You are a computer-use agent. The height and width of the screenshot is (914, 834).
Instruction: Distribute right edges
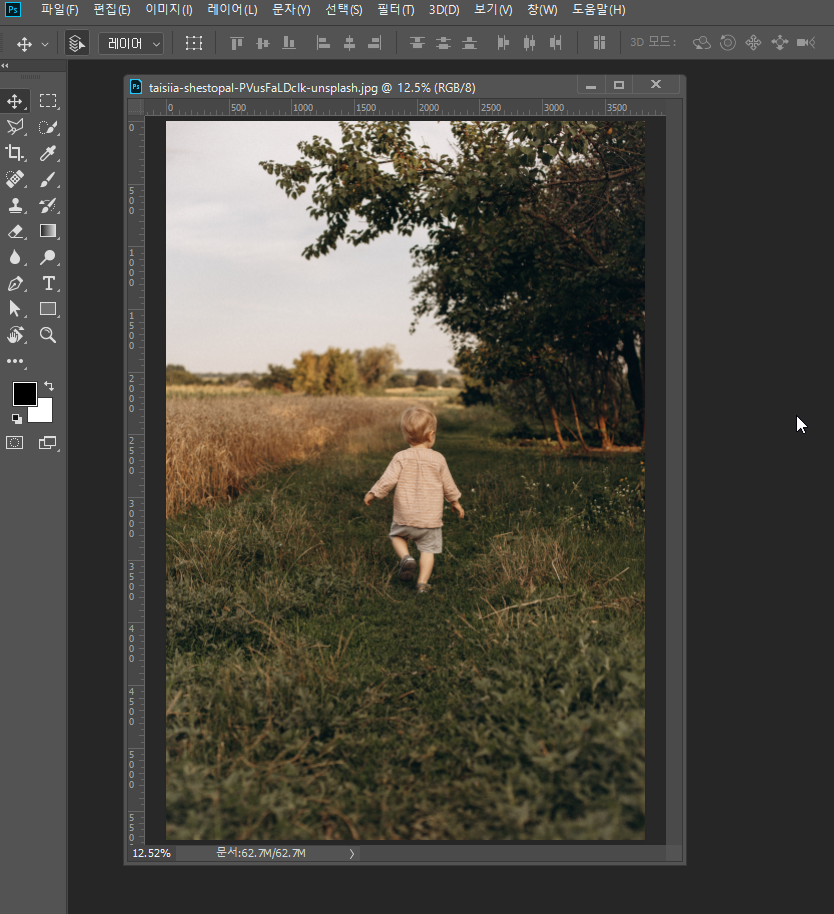[555, 43]
